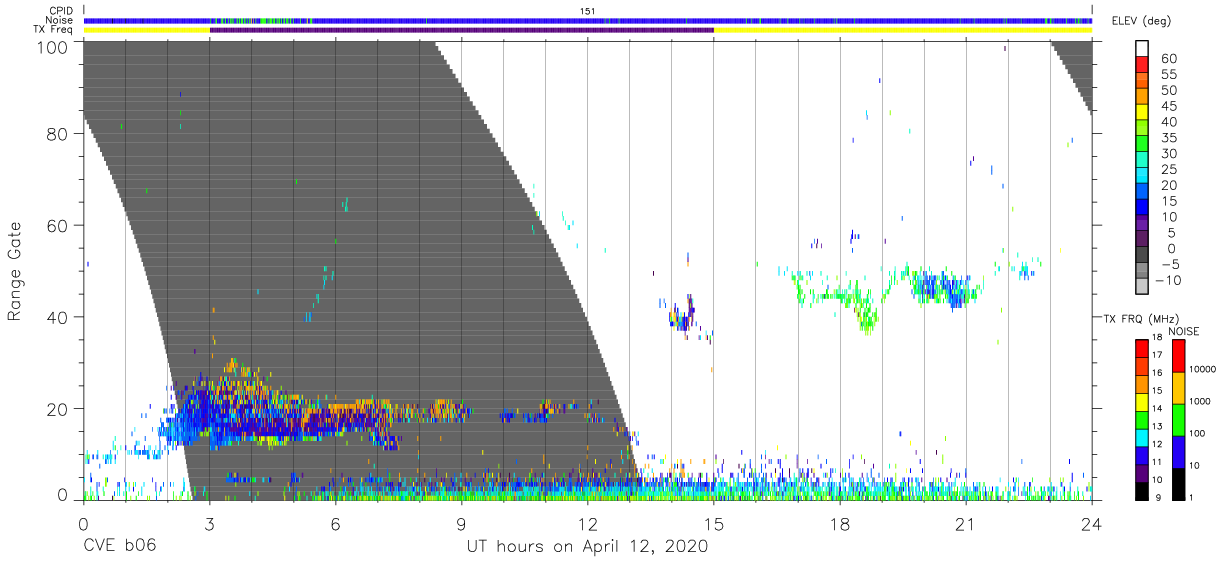Select the light gray bottom segment of elevation colorbar

click(1141, 287)
